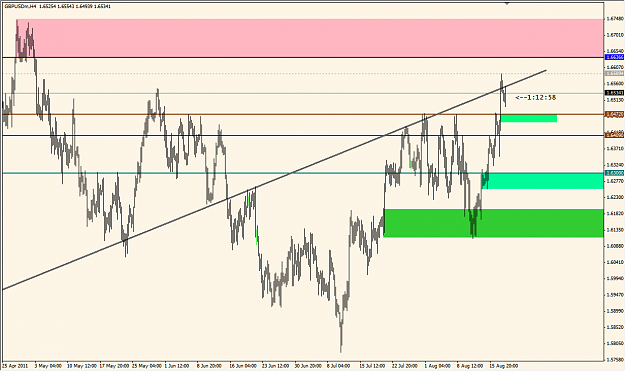Click the 15 Aug 20:00 time label
The width and height of the screenshot is (625, 371).
(504, 365)
